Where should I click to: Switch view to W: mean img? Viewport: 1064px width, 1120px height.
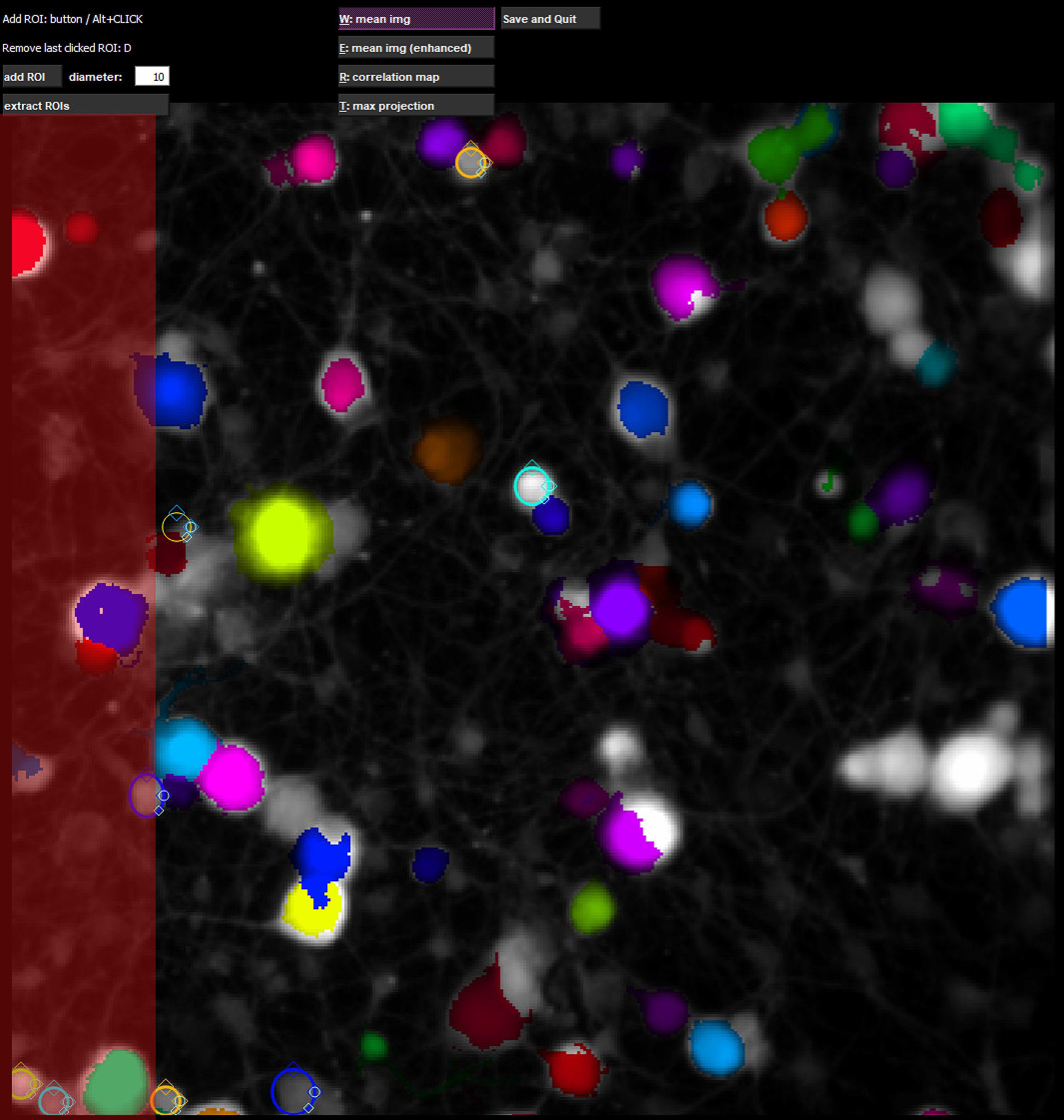coord(416,18)
